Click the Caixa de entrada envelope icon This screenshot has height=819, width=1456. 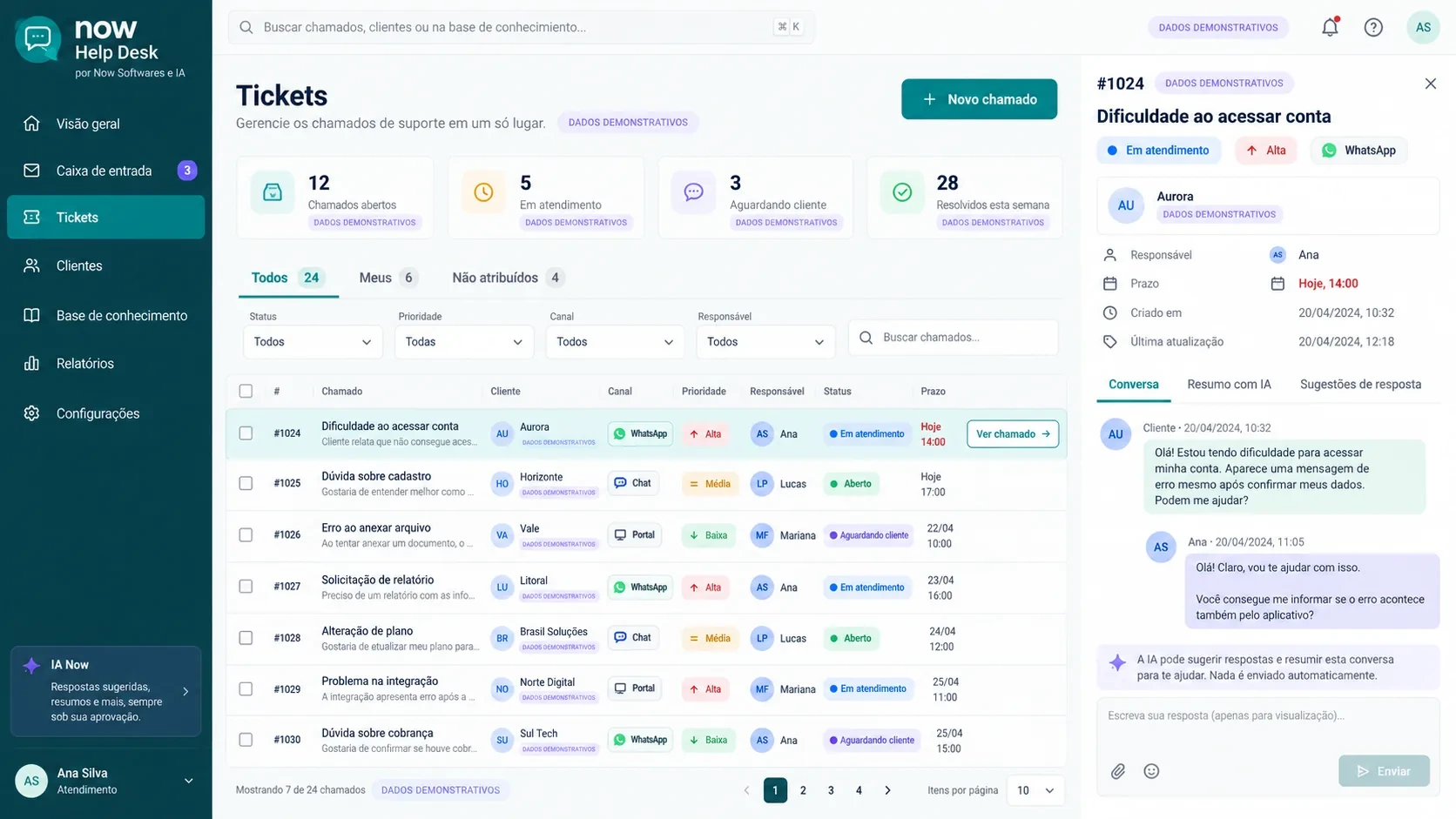click(x=32, y=171)
